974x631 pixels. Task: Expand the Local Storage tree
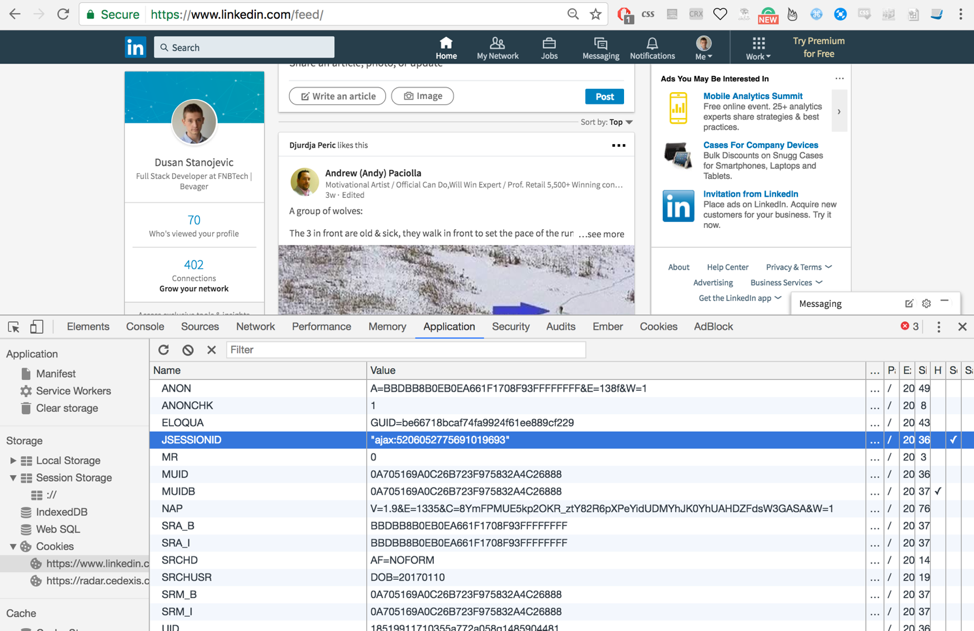pyautogui.click(x=13, y=461)
